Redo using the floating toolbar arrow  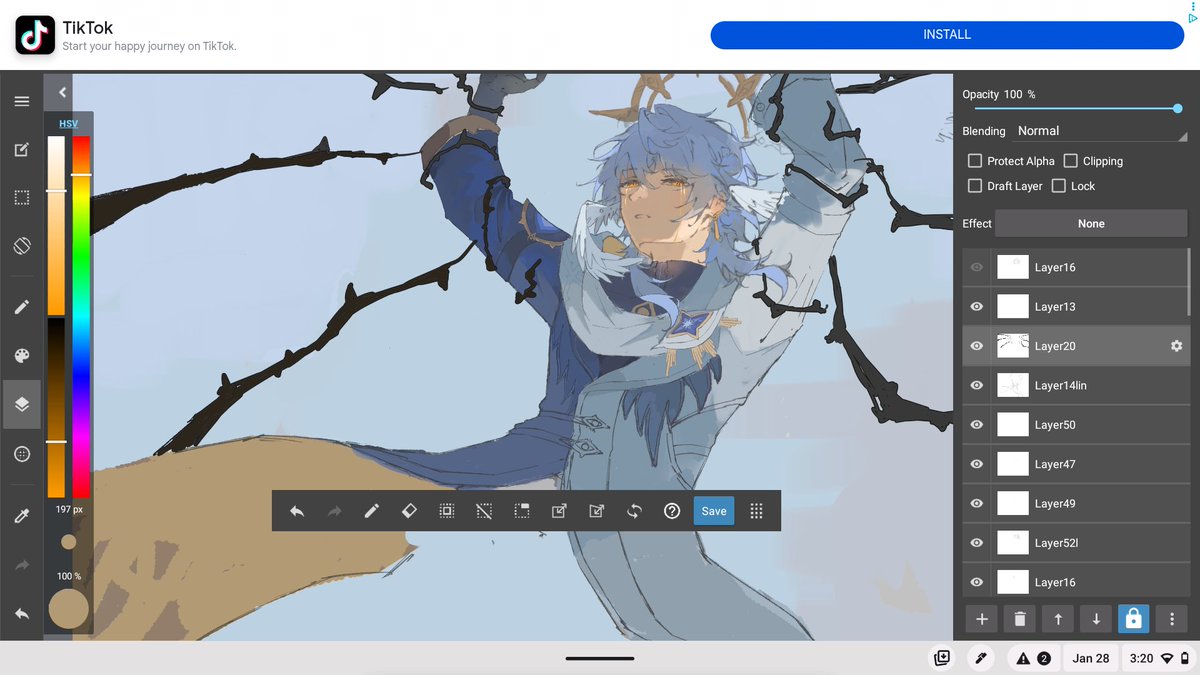tap(335, 511)
